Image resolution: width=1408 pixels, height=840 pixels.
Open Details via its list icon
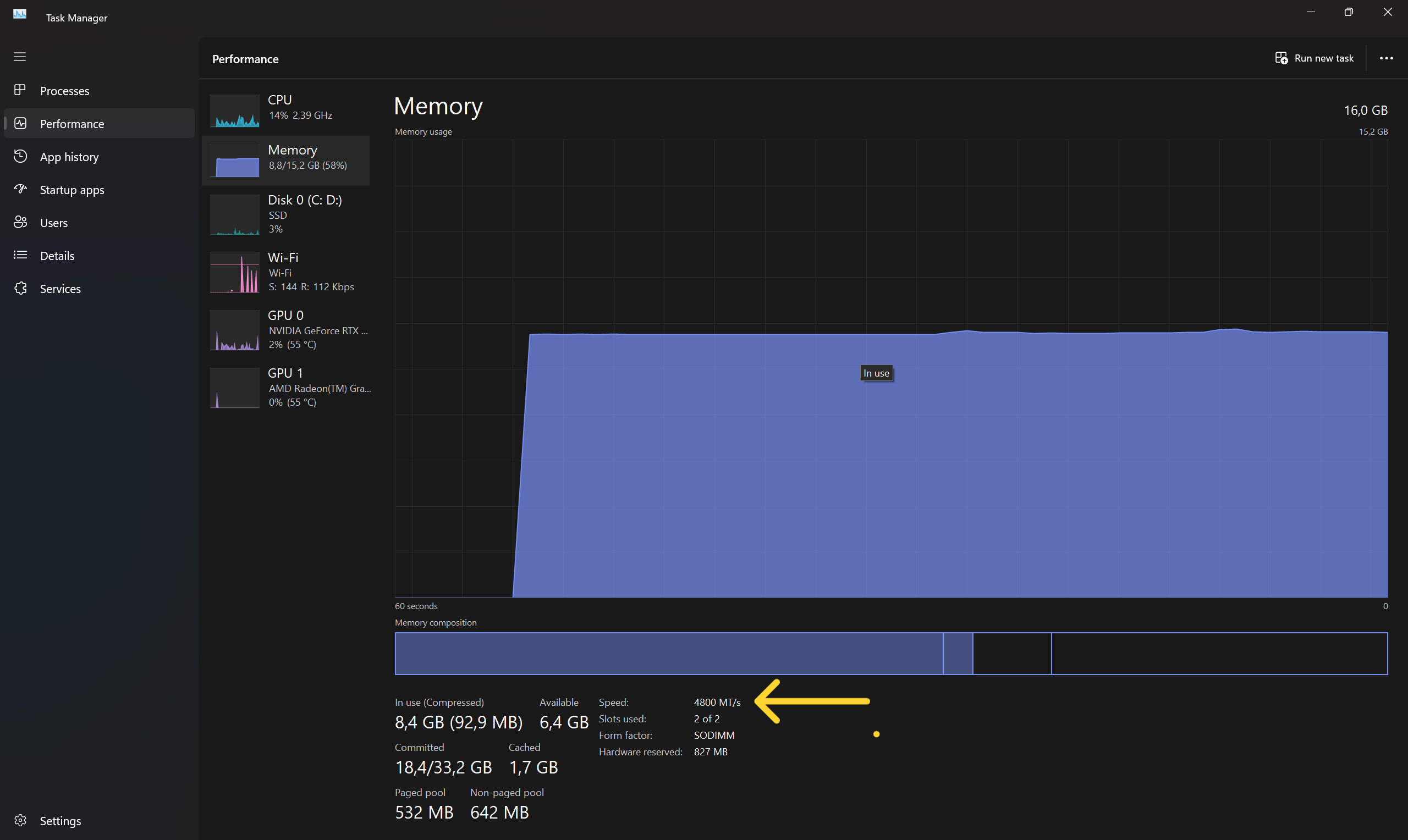pyautogui.click(x=20, y=255)
